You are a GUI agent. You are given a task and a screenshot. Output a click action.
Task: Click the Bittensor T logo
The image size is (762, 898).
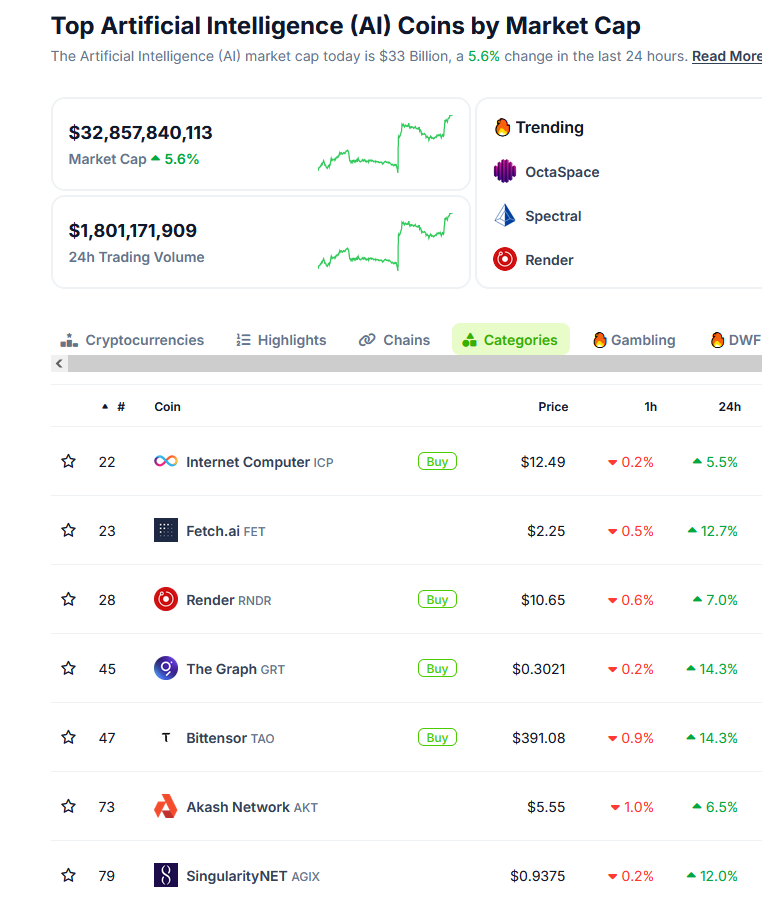tap(165, 738)
